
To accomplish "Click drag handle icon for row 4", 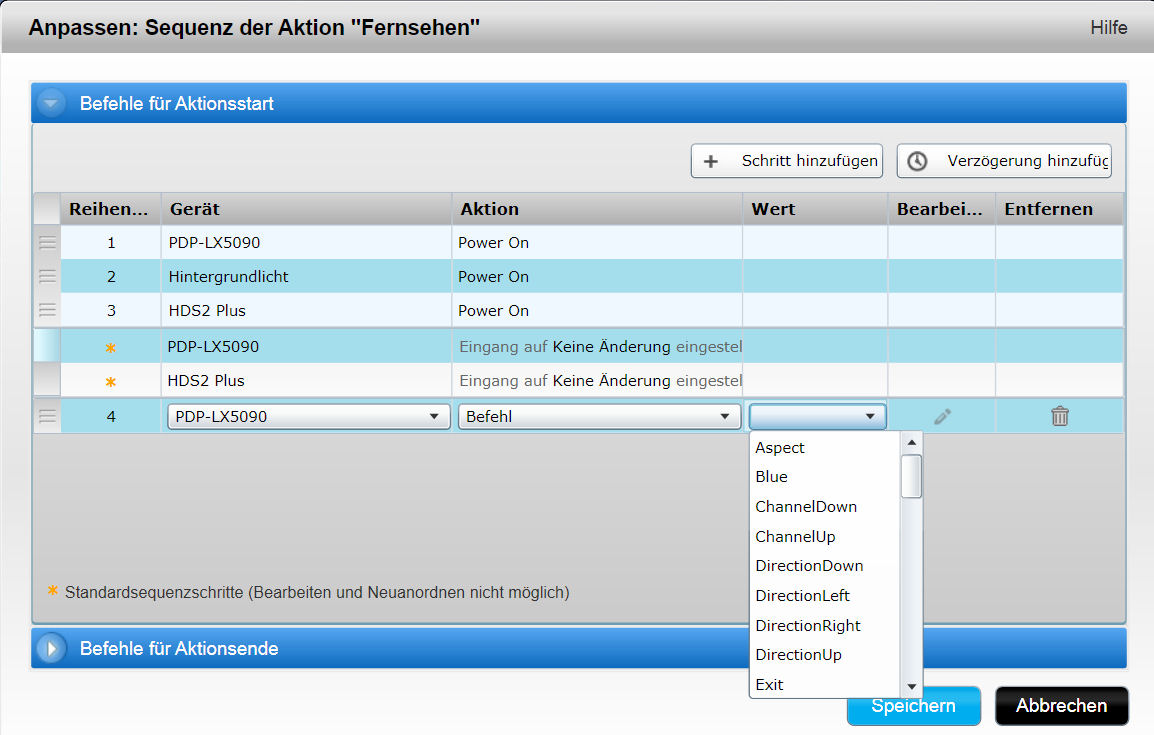I will (x=47, y=417).
